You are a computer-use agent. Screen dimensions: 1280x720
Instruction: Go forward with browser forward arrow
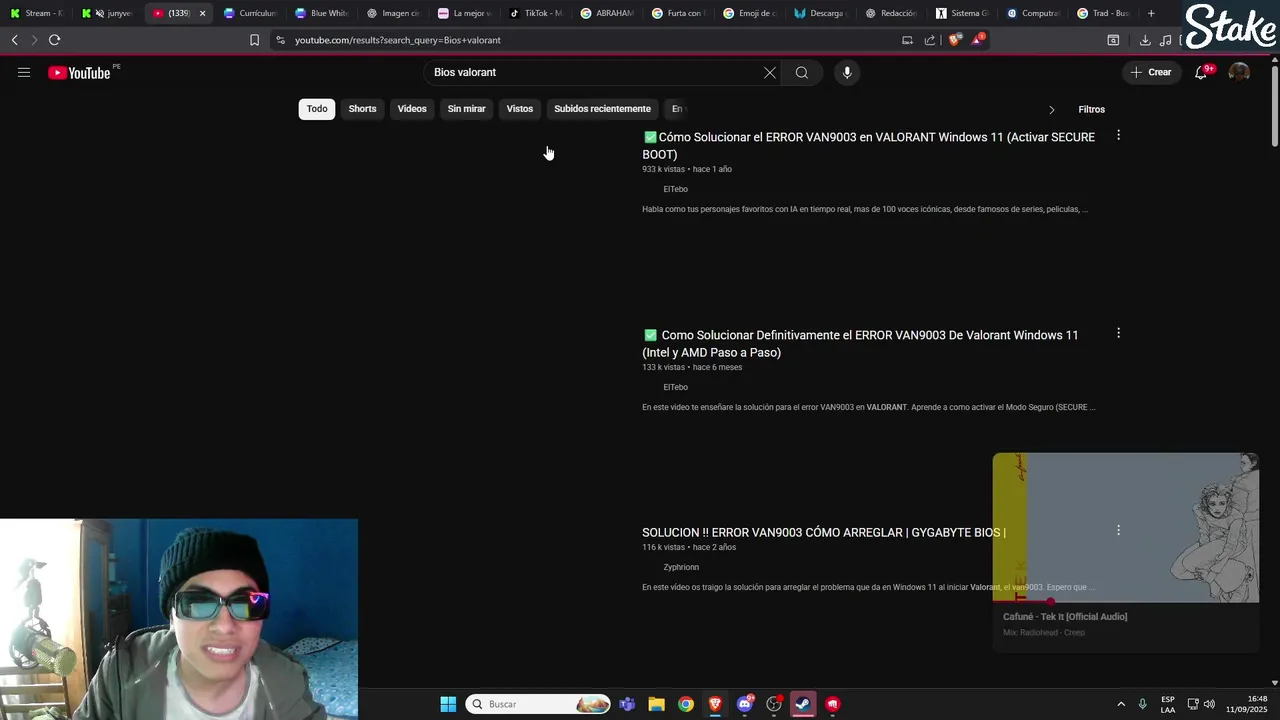[x=34, y=40]
